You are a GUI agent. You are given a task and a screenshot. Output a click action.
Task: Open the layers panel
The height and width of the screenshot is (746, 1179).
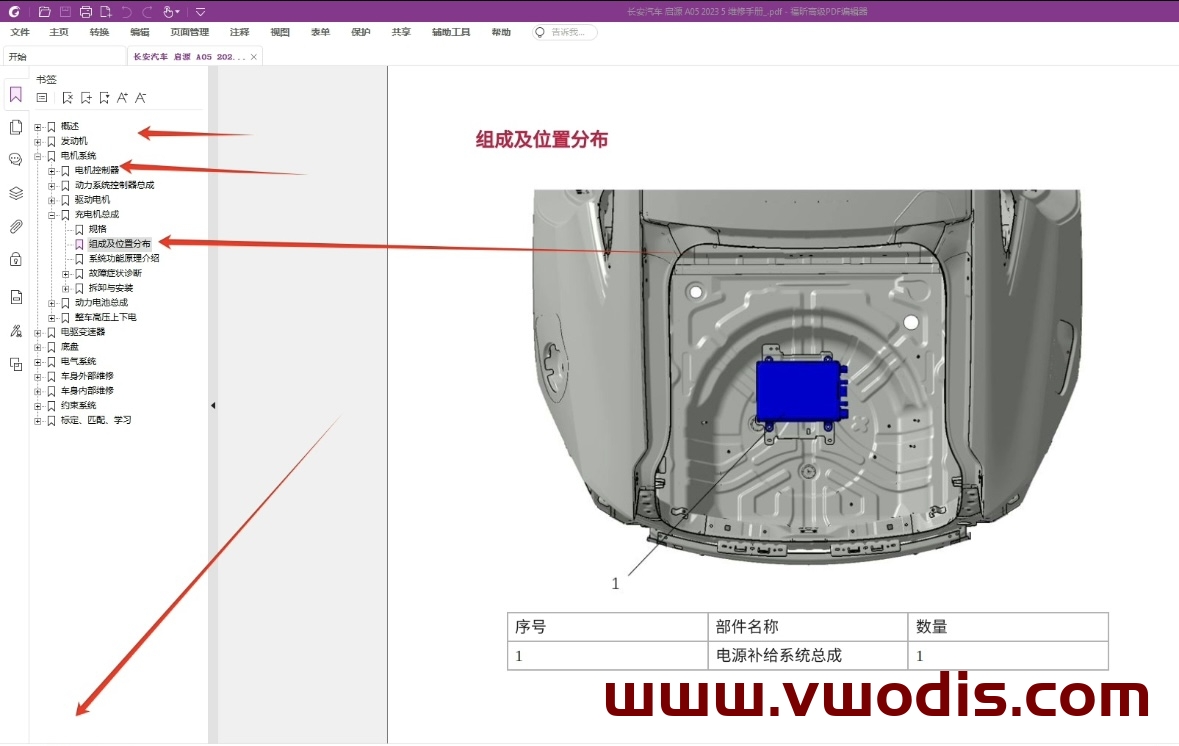click(x=14, y=193)
